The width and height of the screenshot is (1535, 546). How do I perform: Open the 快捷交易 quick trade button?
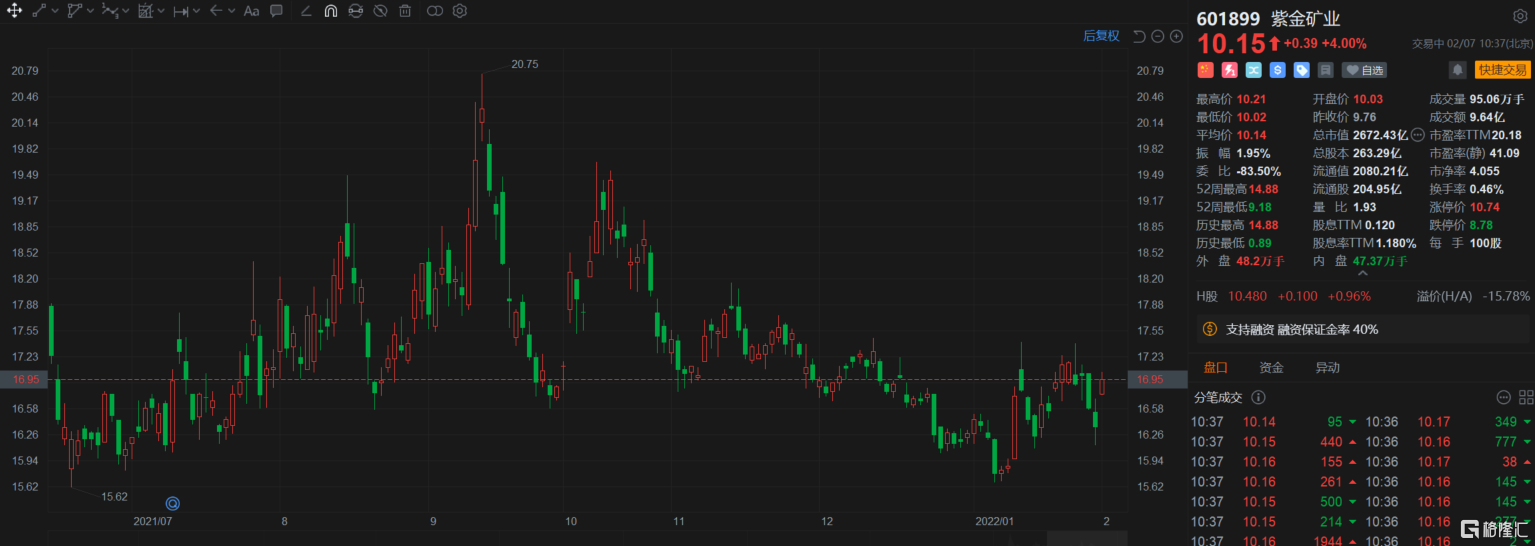1503,70
